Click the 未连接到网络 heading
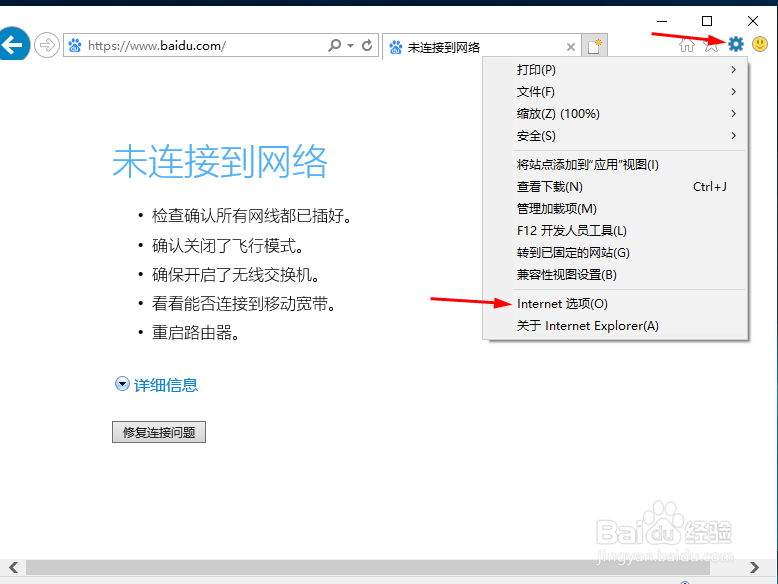 point(220,162)
